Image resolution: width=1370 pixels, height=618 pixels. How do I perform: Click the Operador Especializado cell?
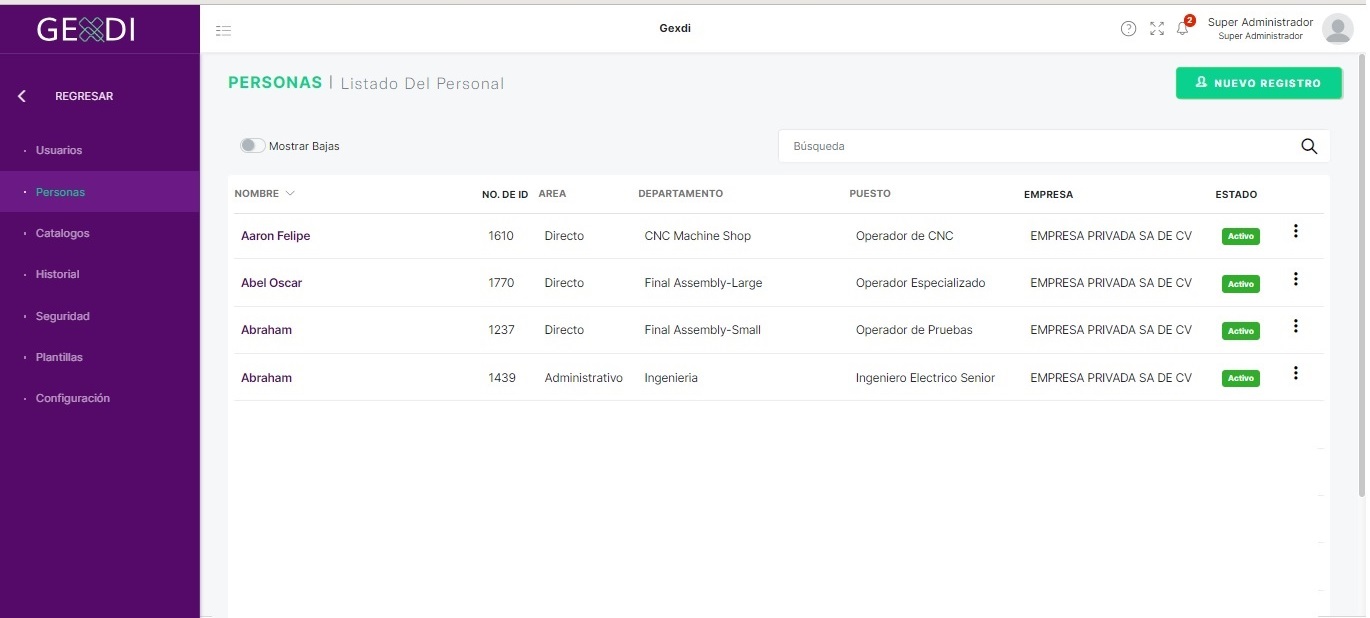point(921,283)
